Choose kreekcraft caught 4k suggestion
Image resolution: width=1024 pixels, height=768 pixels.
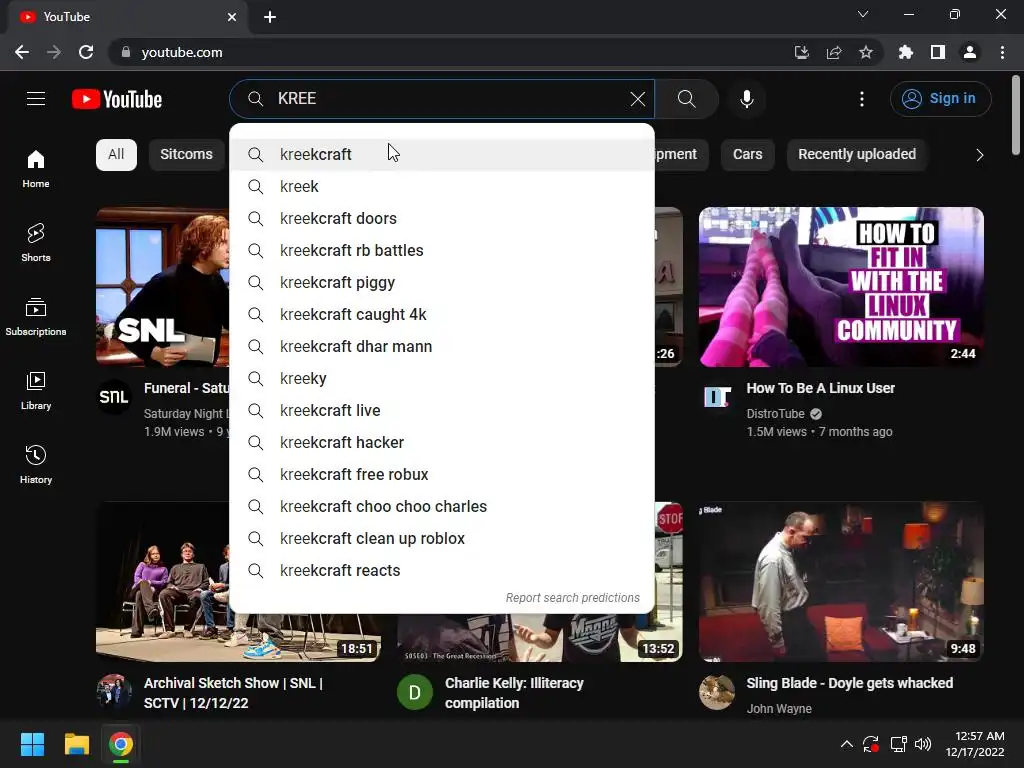(442, 315)
